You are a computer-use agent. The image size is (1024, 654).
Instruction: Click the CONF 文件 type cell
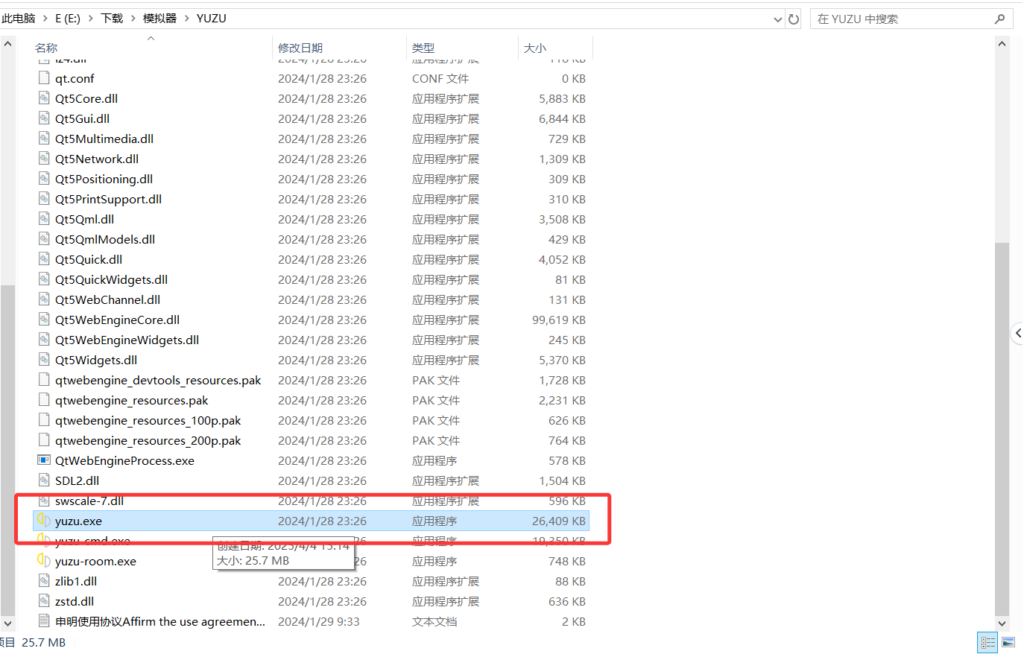tap(440, 78)
